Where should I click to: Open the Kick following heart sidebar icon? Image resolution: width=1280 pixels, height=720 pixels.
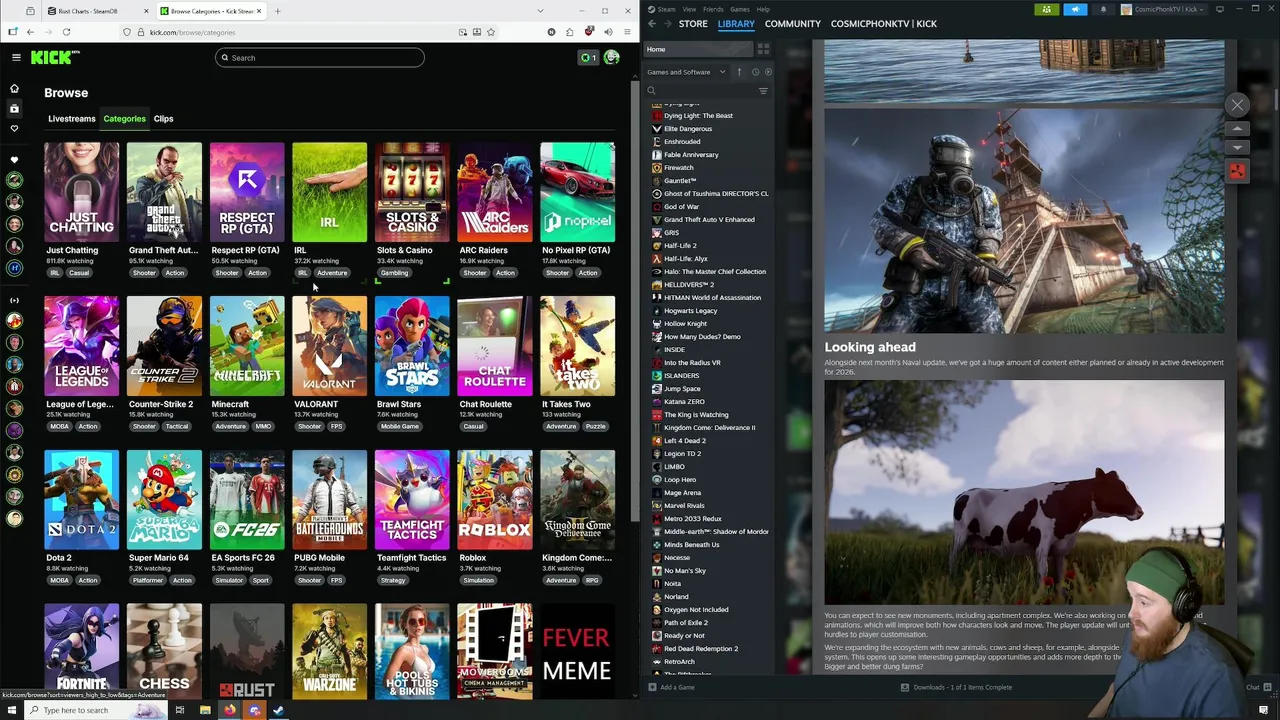click(14, 129)
